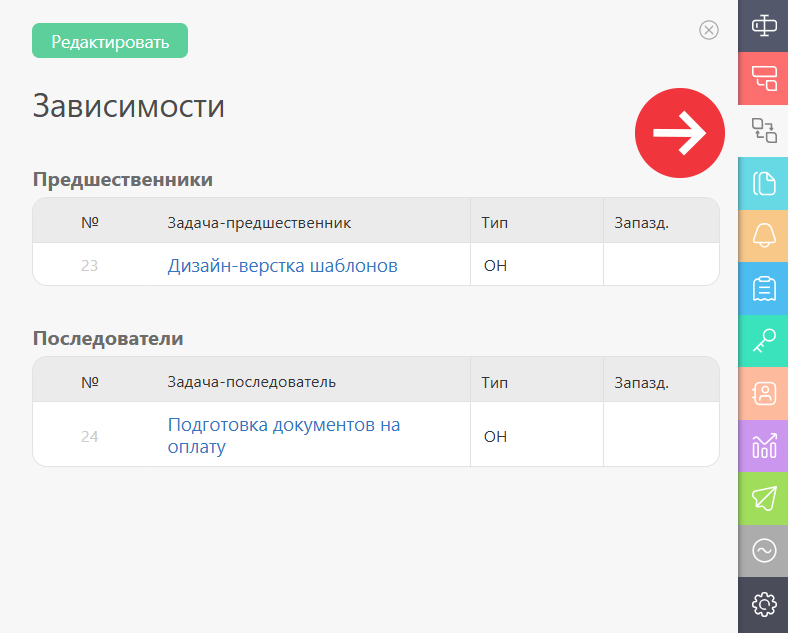Open link Подготовка документов на оплату
The width and height of the screenshot is (788, 633).
pos(283,436)
